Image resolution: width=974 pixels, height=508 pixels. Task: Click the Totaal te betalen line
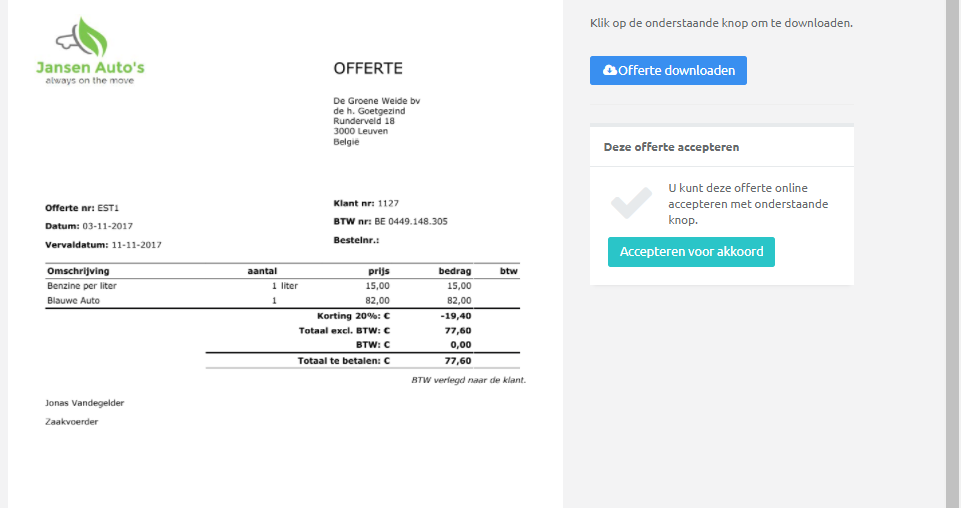pyautogui.click(x=362, y=361)
